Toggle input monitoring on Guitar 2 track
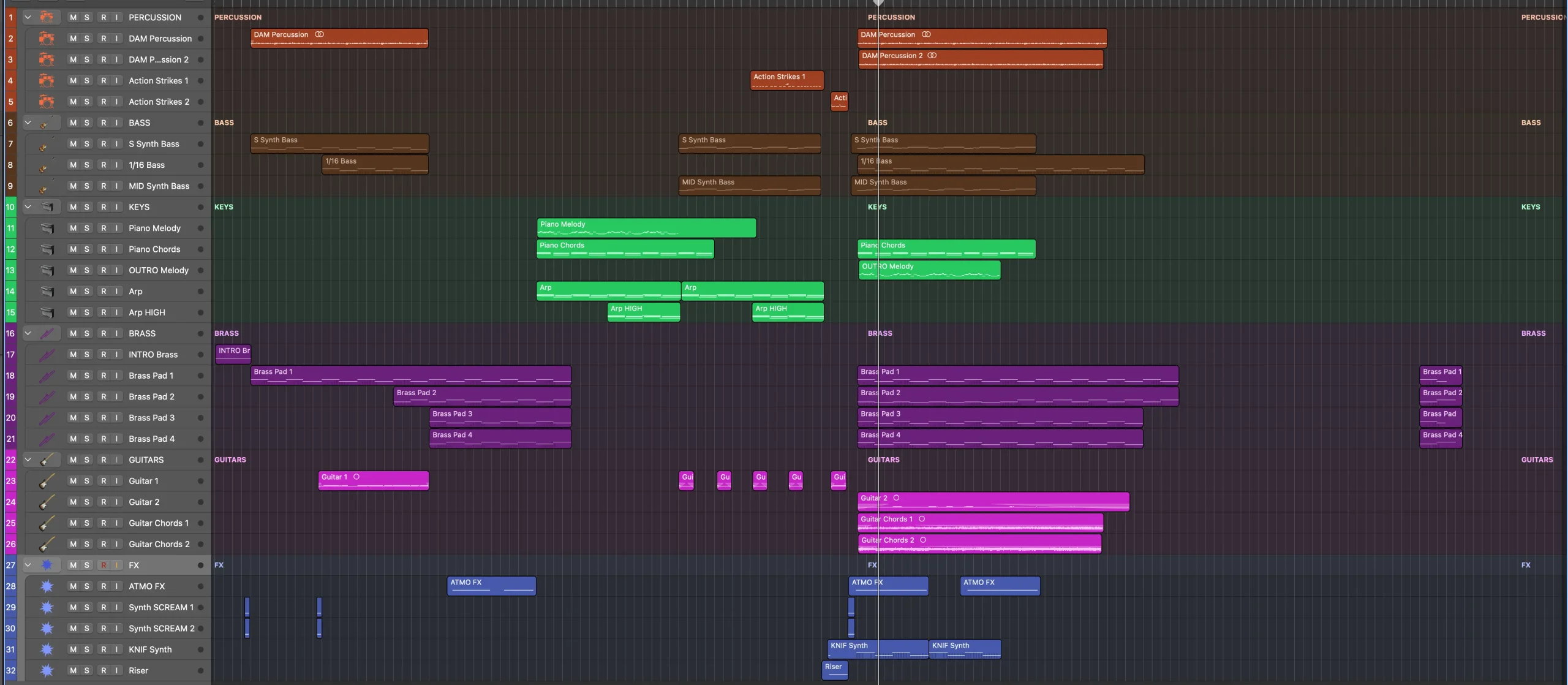The width and height of the screenshot is (1568, 685). [116, 502]
